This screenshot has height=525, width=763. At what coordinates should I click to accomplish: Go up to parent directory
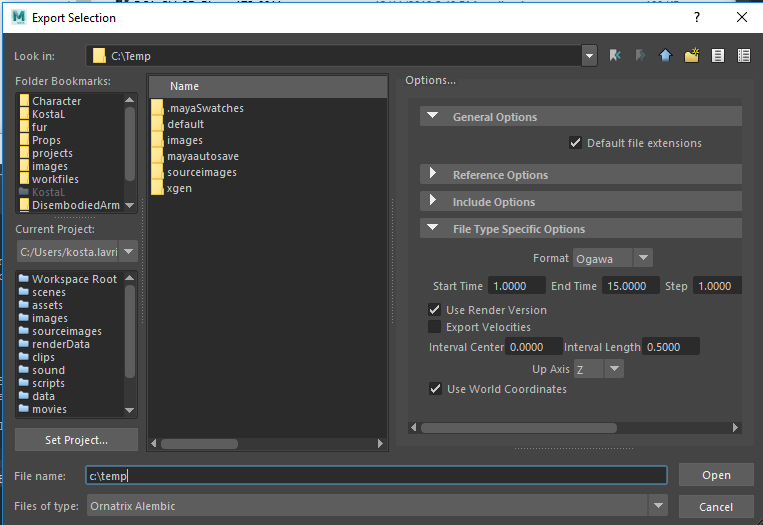(x=665, y=56)
